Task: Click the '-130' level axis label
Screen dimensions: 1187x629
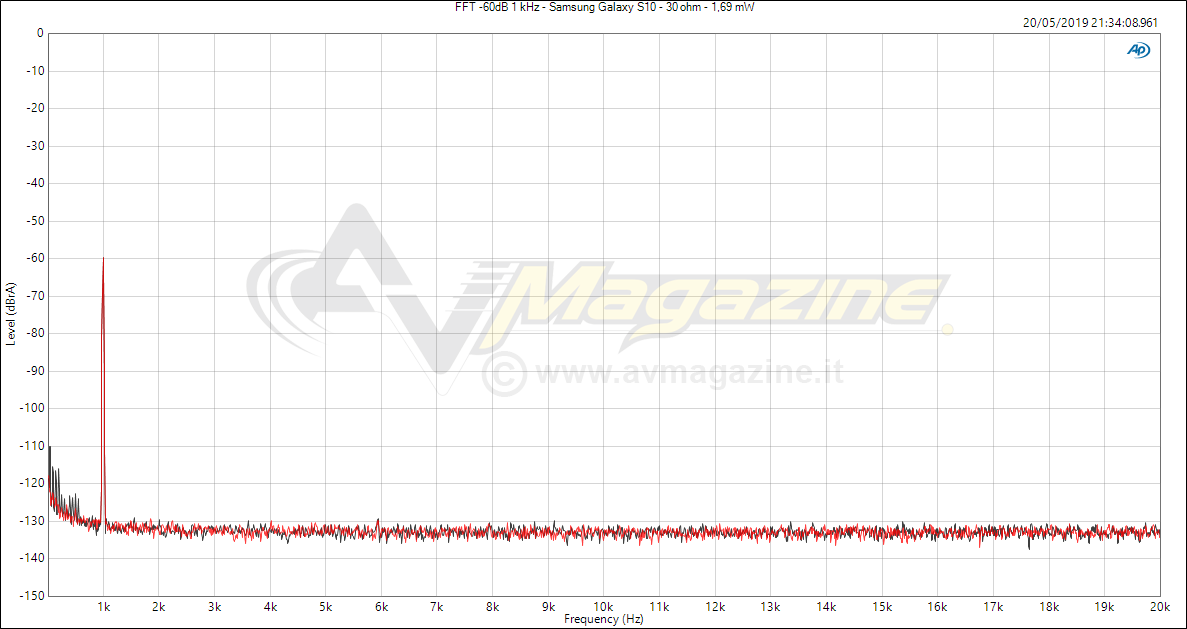Action: coord(32,521)
